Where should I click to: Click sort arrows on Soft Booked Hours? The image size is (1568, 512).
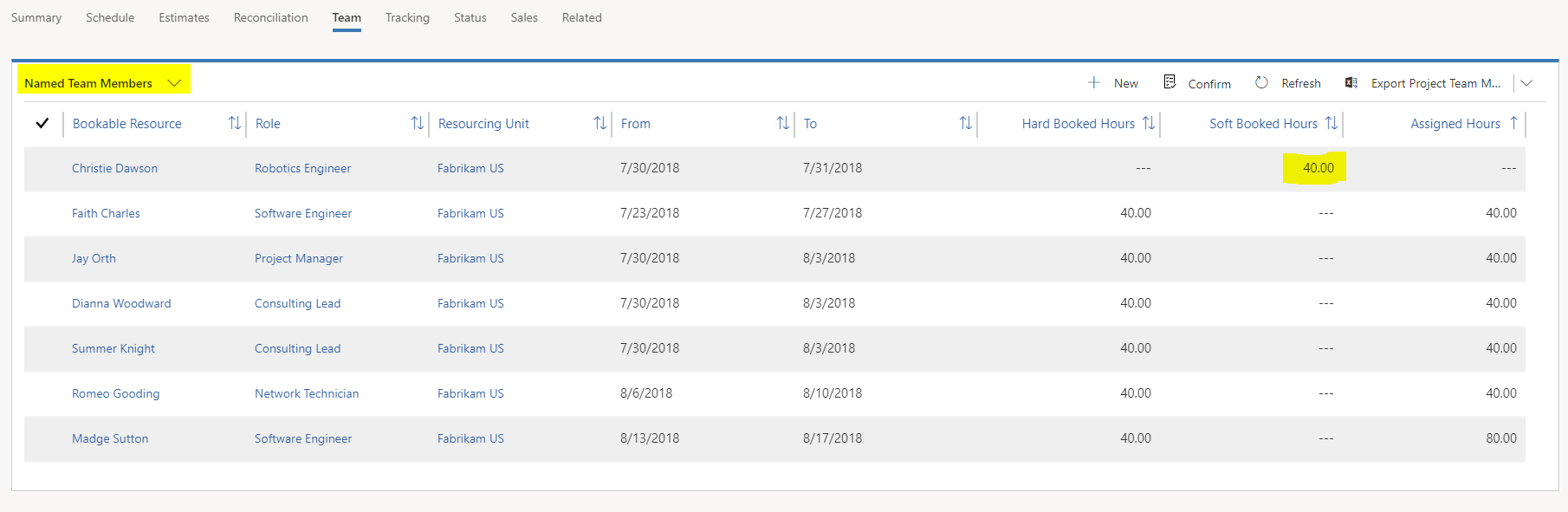tap(1332, 123)
